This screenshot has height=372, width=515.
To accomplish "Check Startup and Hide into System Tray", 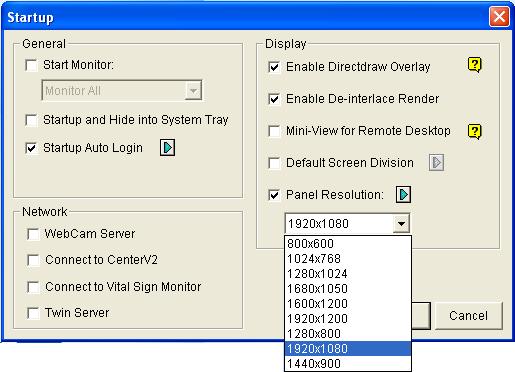I will tap(31, 120).
